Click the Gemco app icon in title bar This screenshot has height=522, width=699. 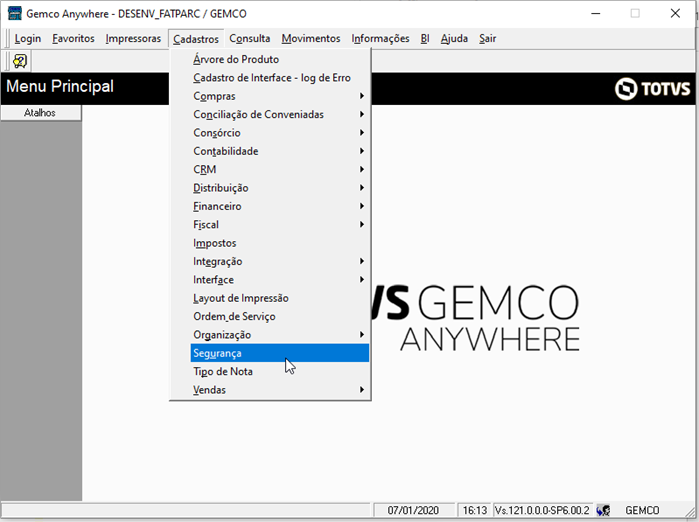(x=15, y=13)
